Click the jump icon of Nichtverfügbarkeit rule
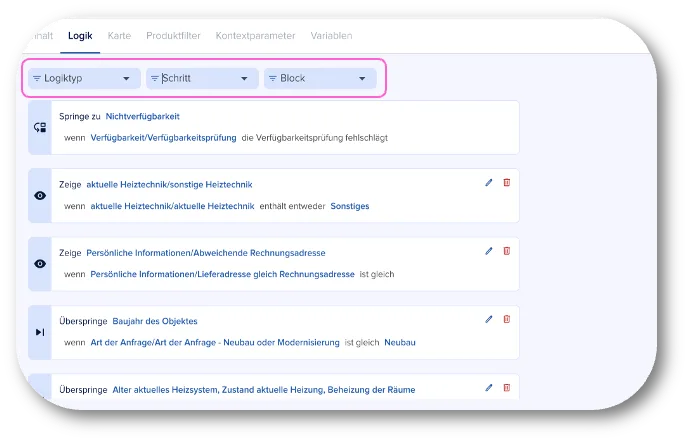The height and width of the screenshot is (441, 688). pos(40,127)
